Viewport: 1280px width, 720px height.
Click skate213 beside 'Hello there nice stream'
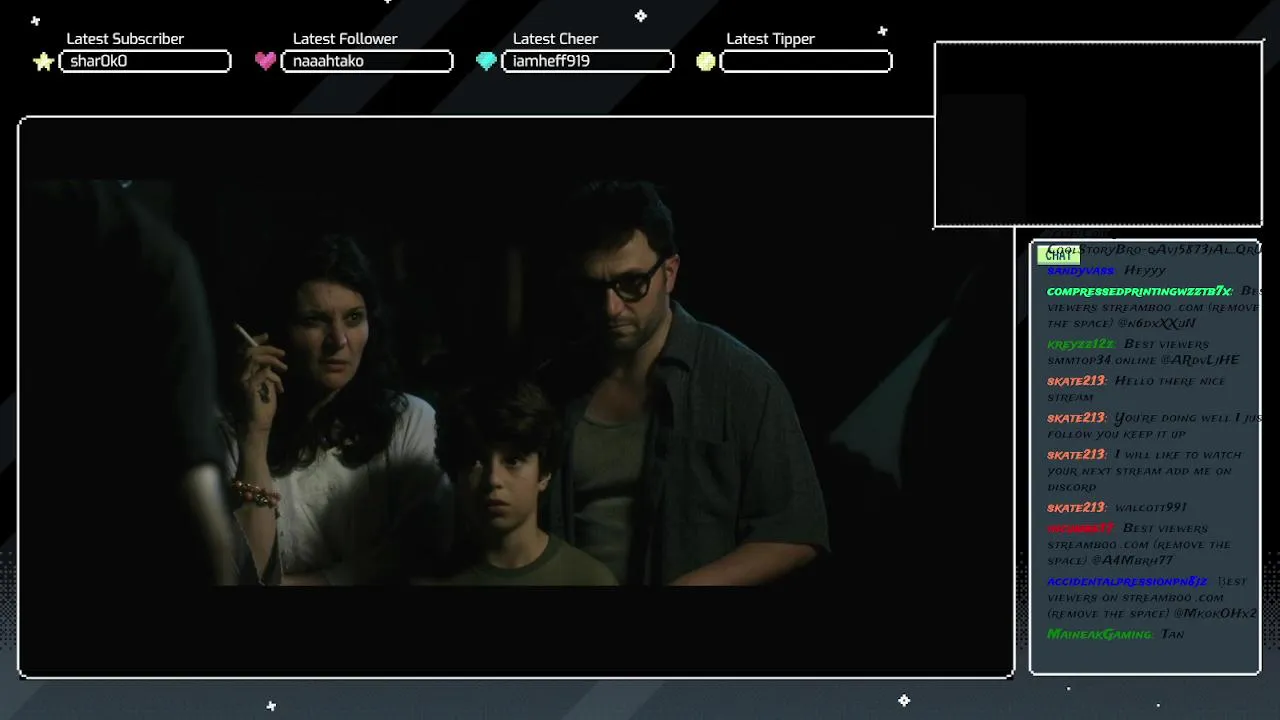coord(1076,381)
